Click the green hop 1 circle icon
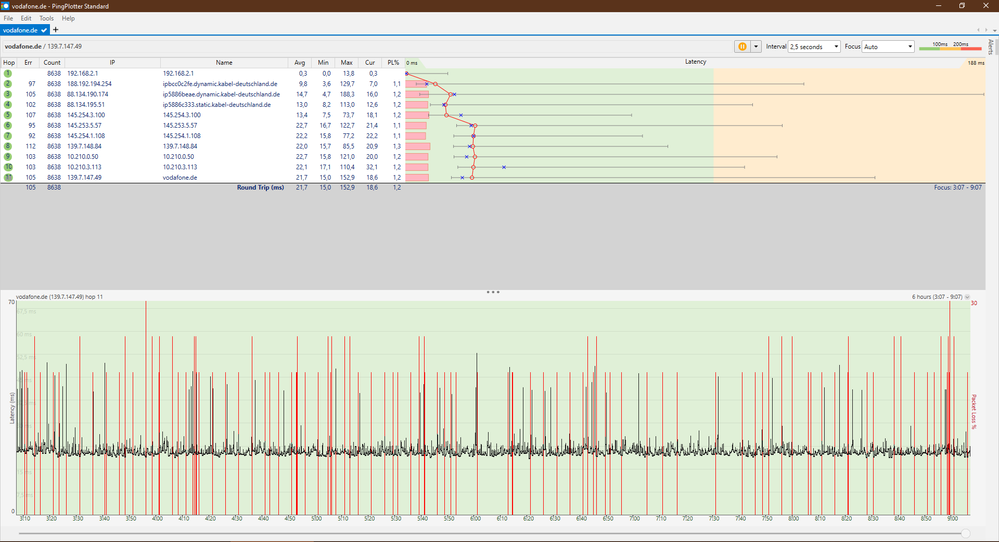 point(8,73)
